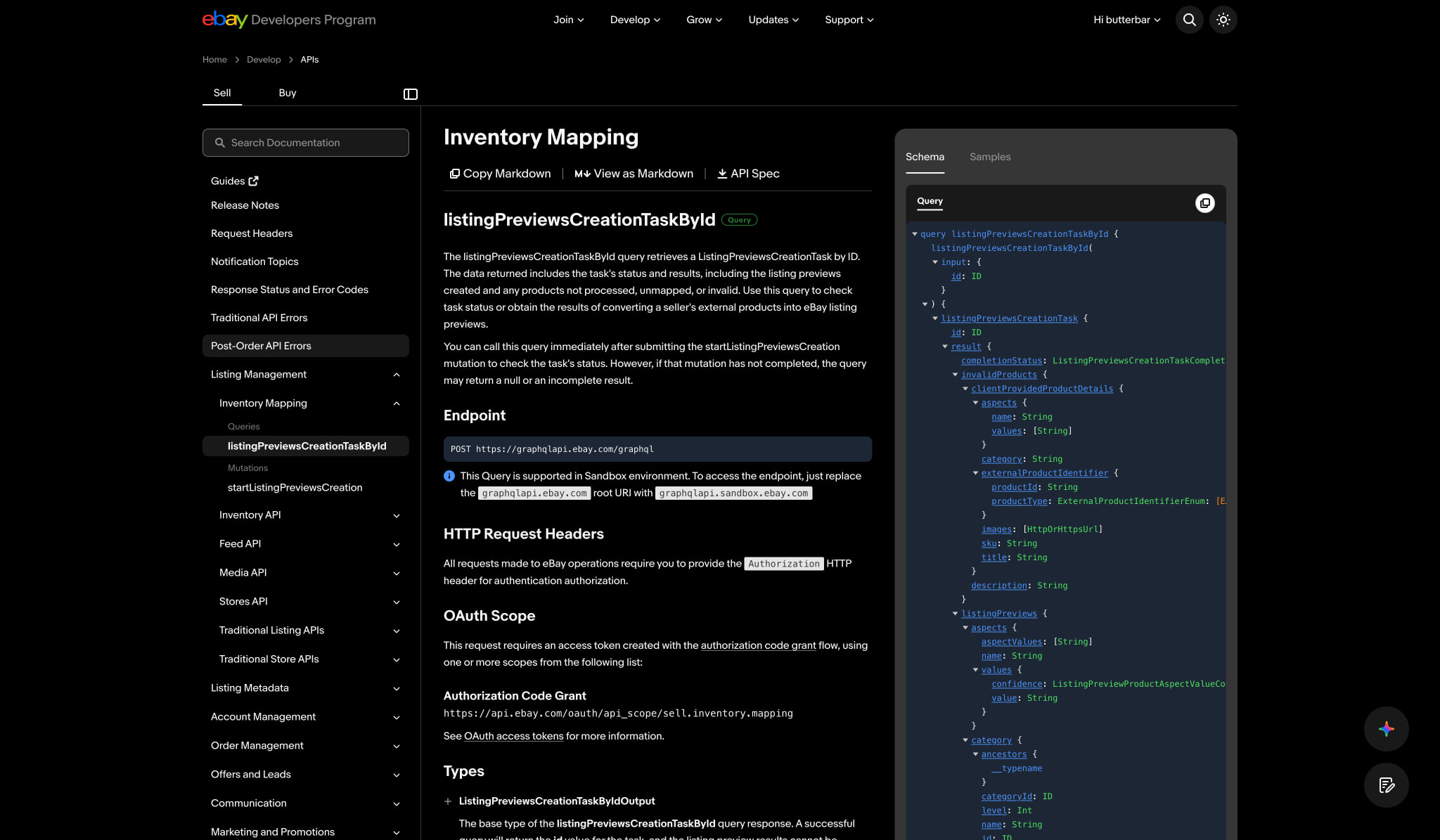Download the API Spec
Screen dimensions: 1440x840
click(x=748, y=174)
